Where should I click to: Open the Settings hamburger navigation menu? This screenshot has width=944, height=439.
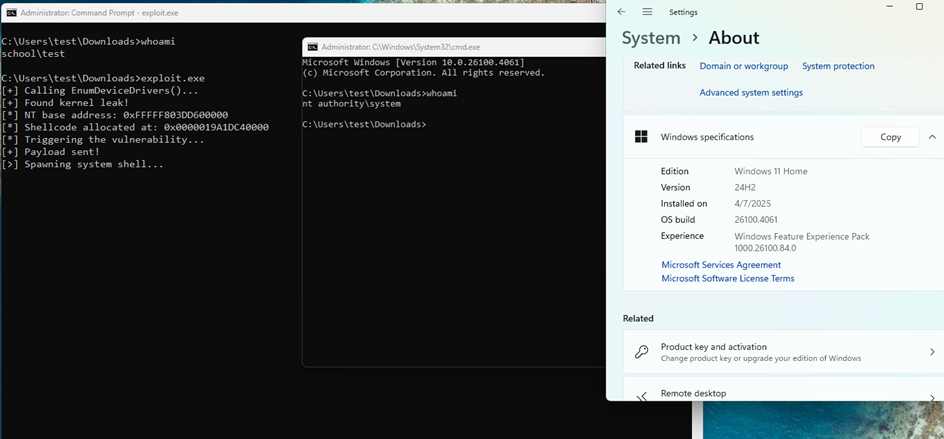coord(647,12)
